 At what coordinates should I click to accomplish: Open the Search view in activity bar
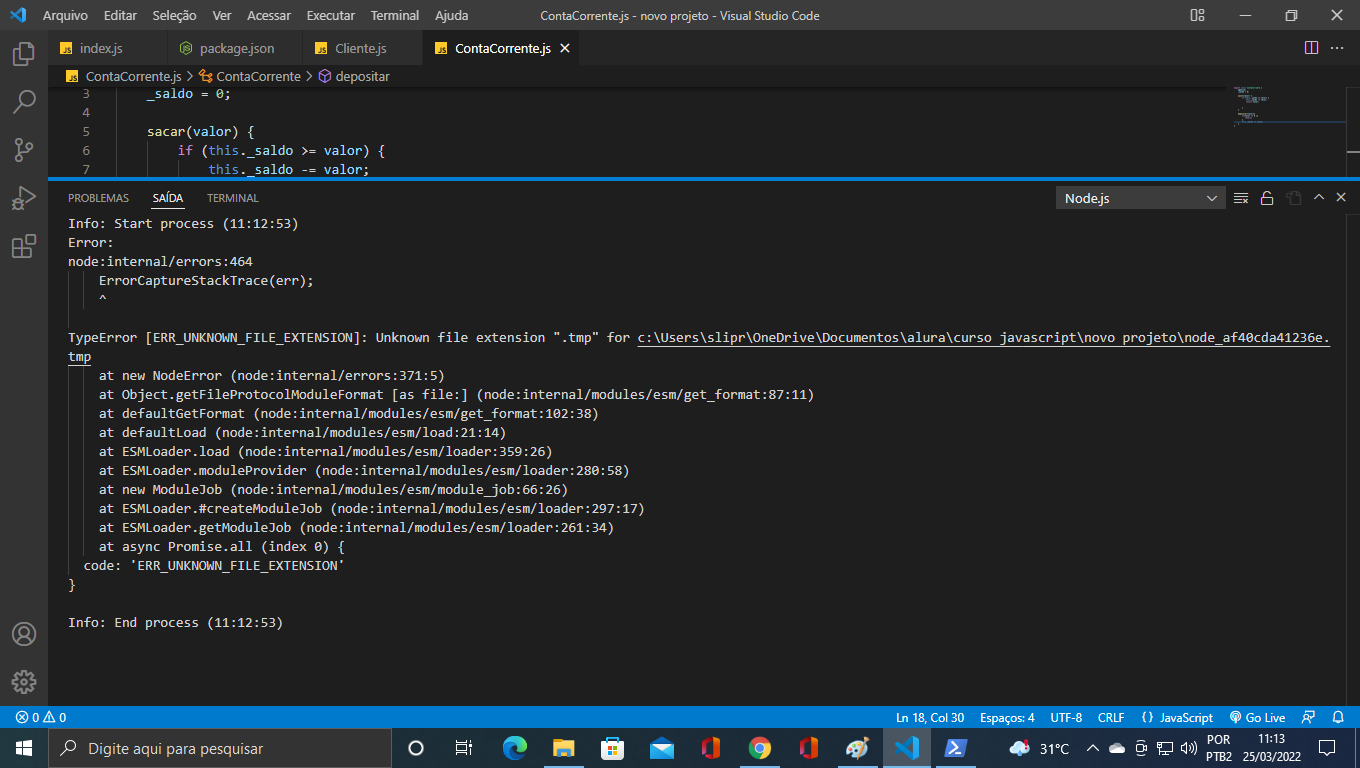coord(24,102)
